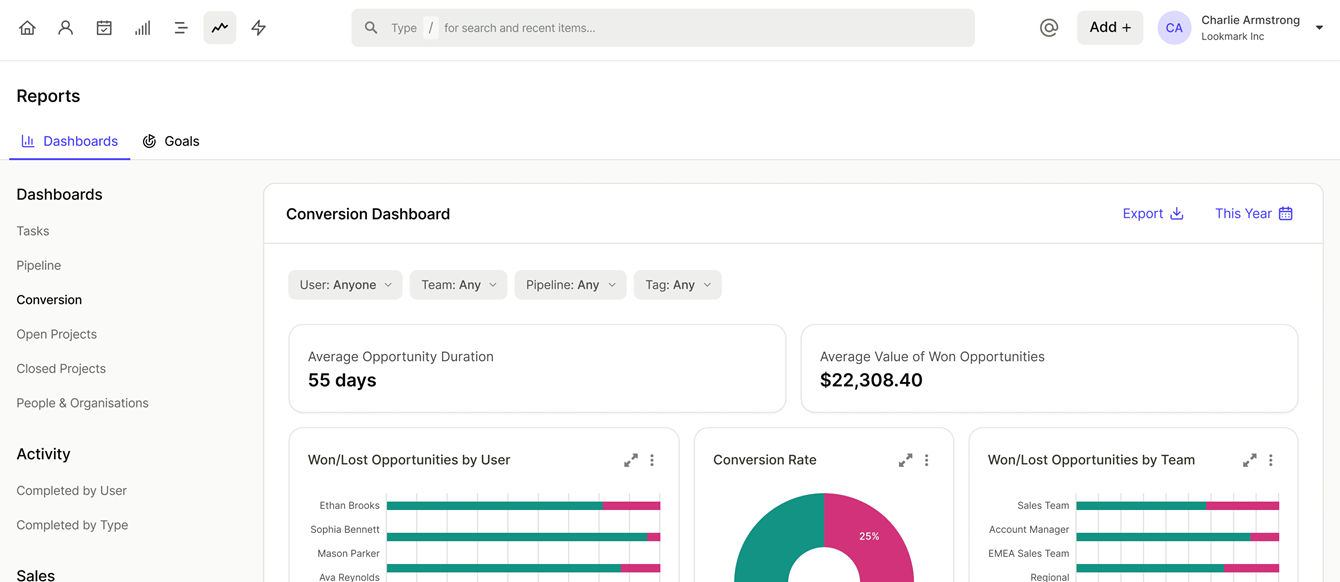Click the EMEA Sales Team label
1340x582 pixels.
[1028, 554]
